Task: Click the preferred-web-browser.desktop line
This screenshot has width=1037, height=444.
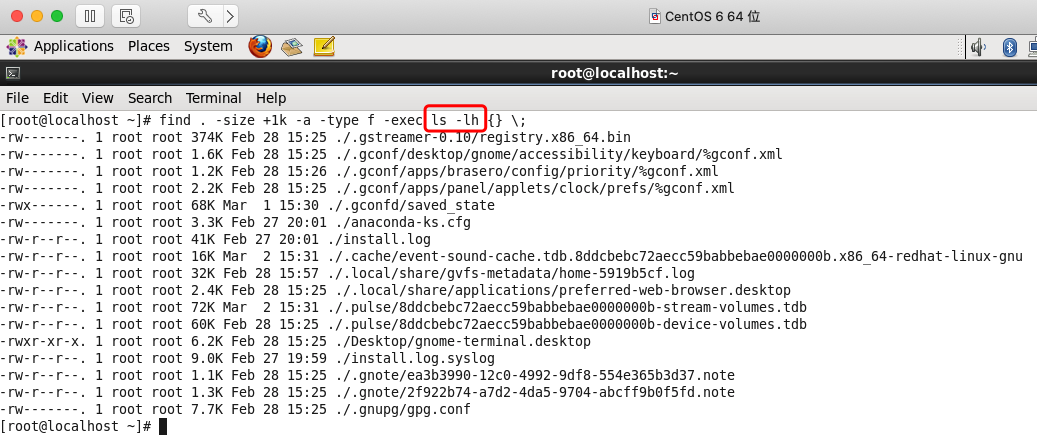Action: (395, 290)
